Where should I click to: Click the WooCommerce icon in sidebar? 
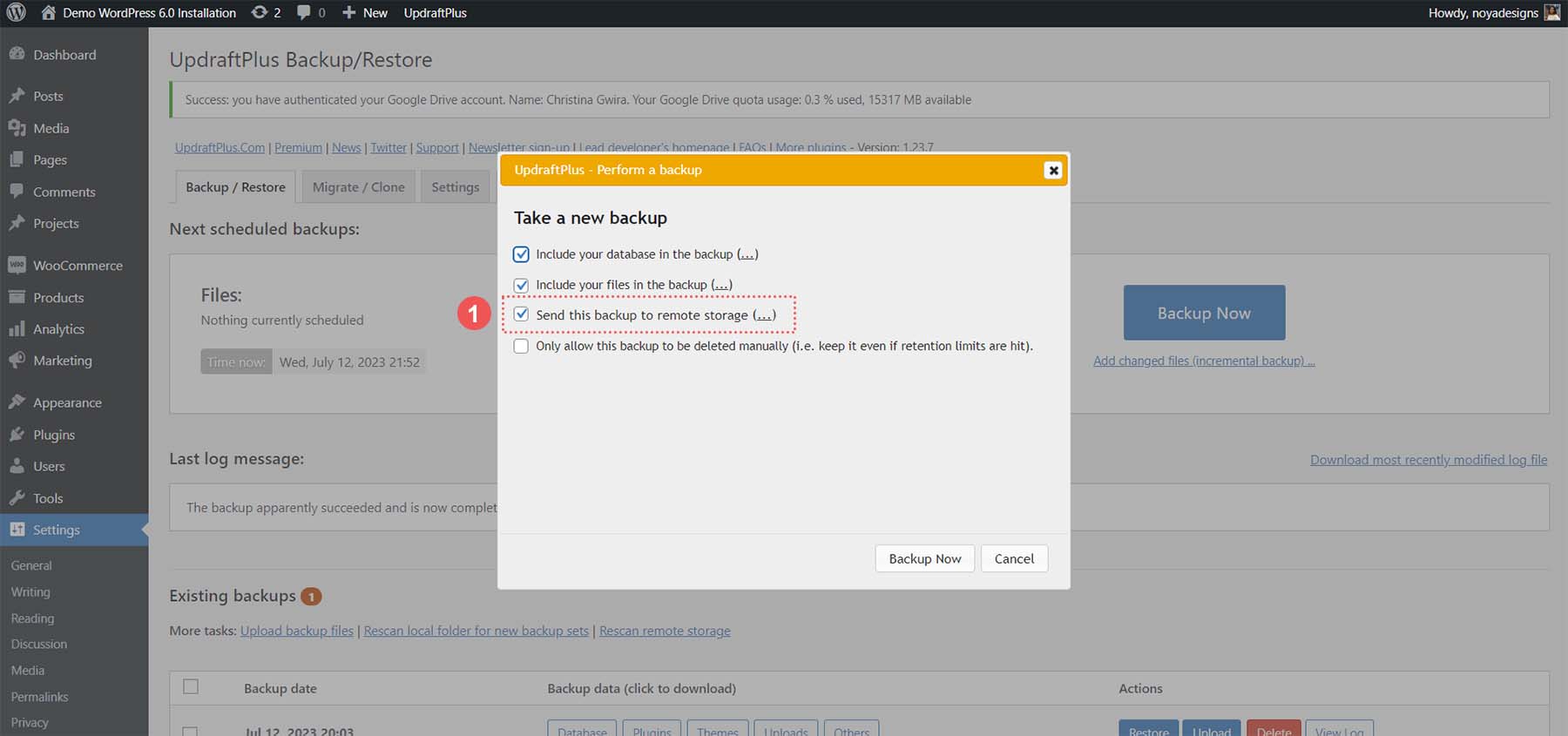click(x=17, y=265)
